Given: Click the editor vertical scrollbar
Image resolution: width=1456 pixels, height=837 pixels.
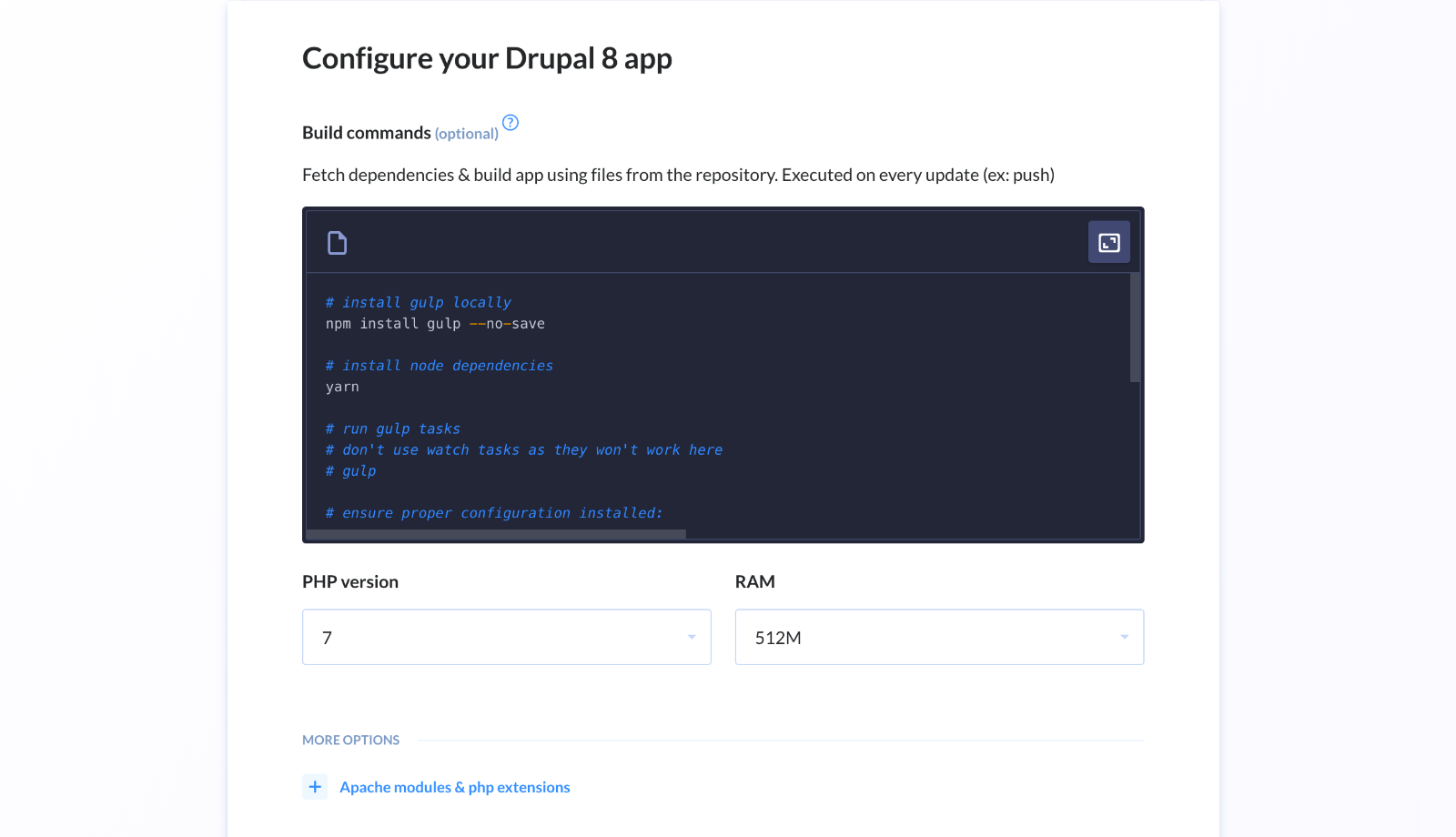Looking at the screenshot, I should (1135, 328).
